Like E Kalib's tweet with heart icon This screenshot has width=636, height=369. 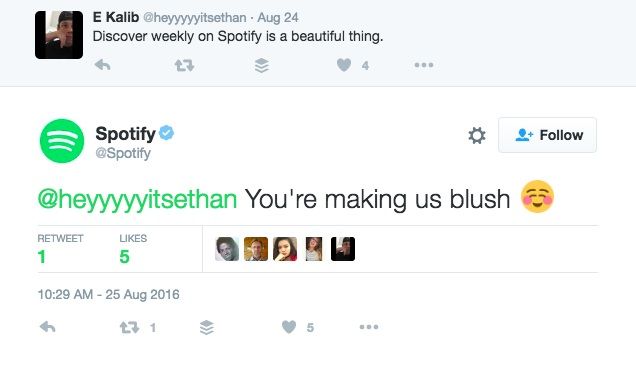(344, 65)
